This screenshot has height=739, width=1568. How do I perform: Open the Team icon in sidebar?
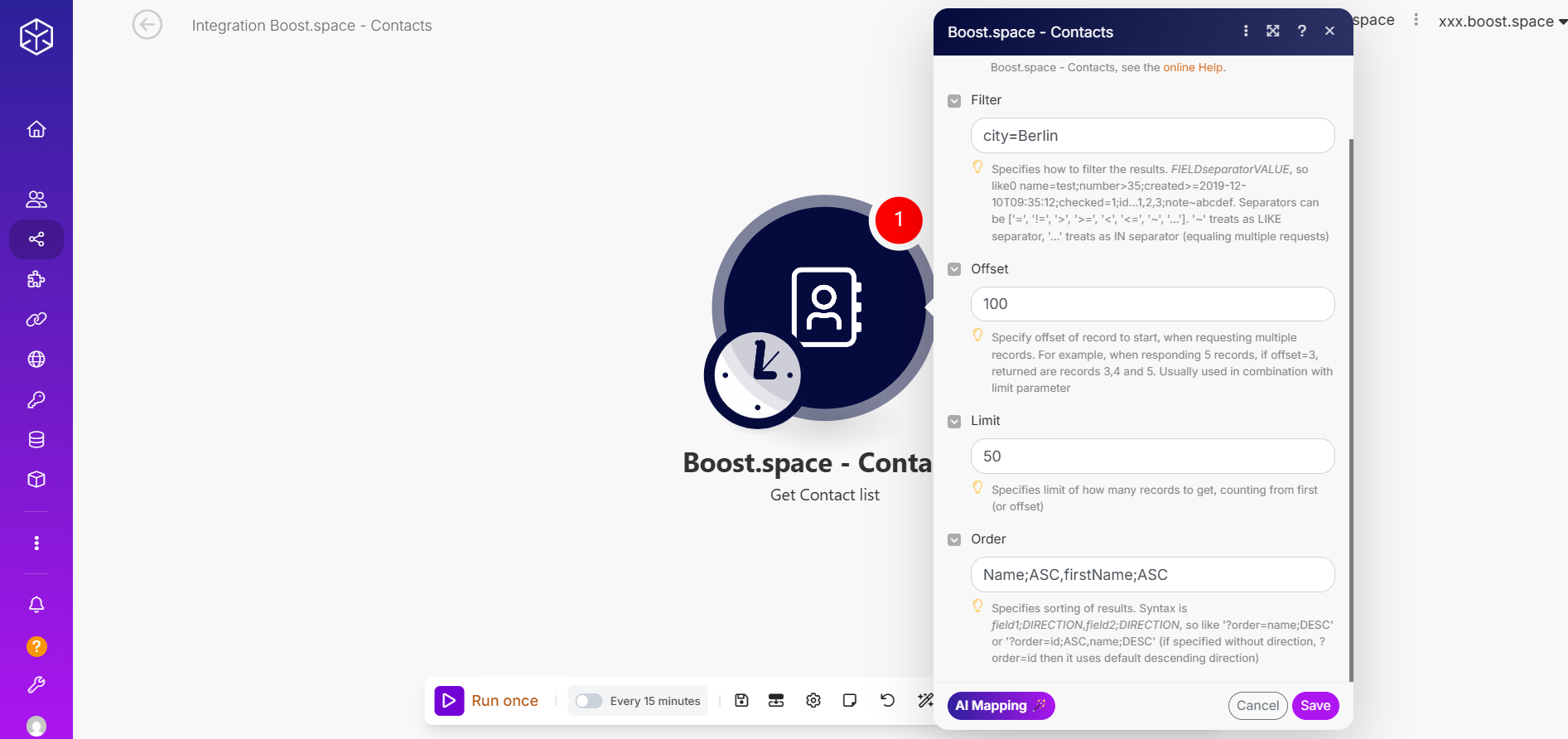pos(36,199)
